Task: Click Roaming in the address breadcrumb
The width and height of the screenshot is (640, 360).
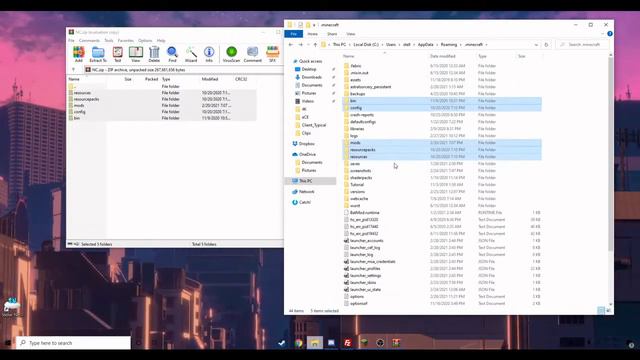Action: pyautogui.click(x=449, y=44)
